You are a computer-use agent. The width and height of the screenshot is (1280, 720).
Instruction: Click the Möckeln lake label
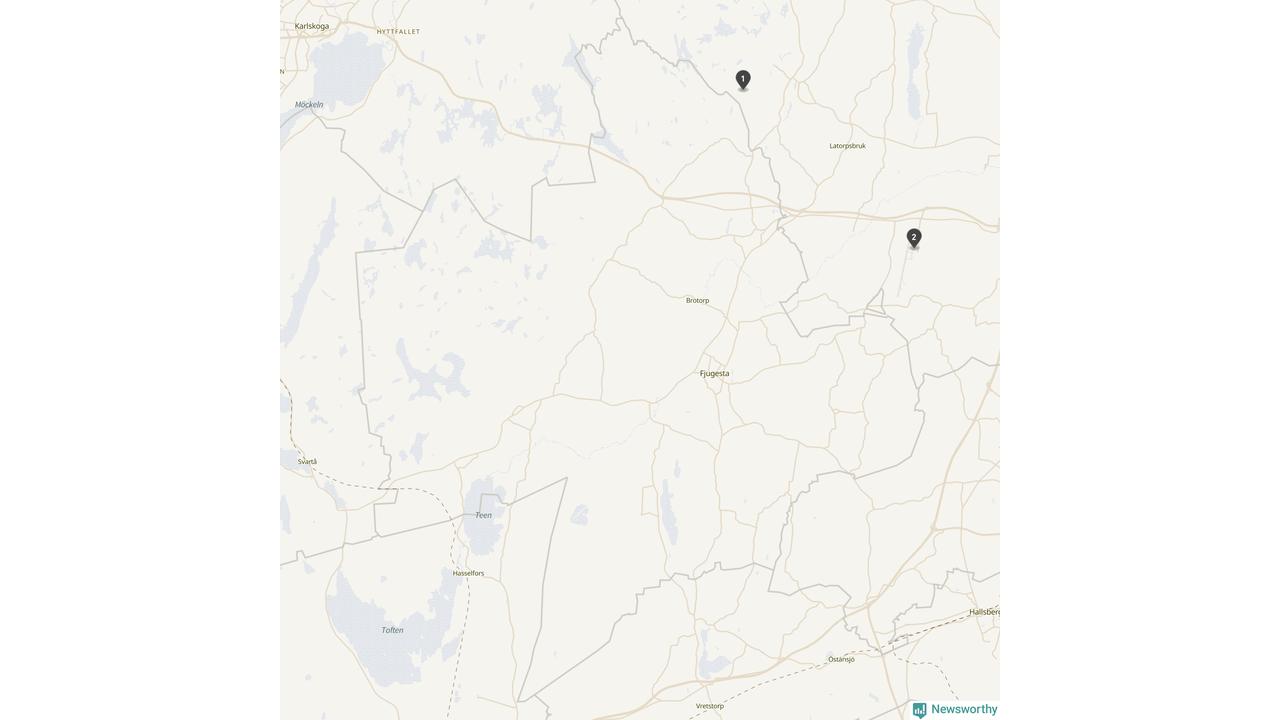[309, 104]
